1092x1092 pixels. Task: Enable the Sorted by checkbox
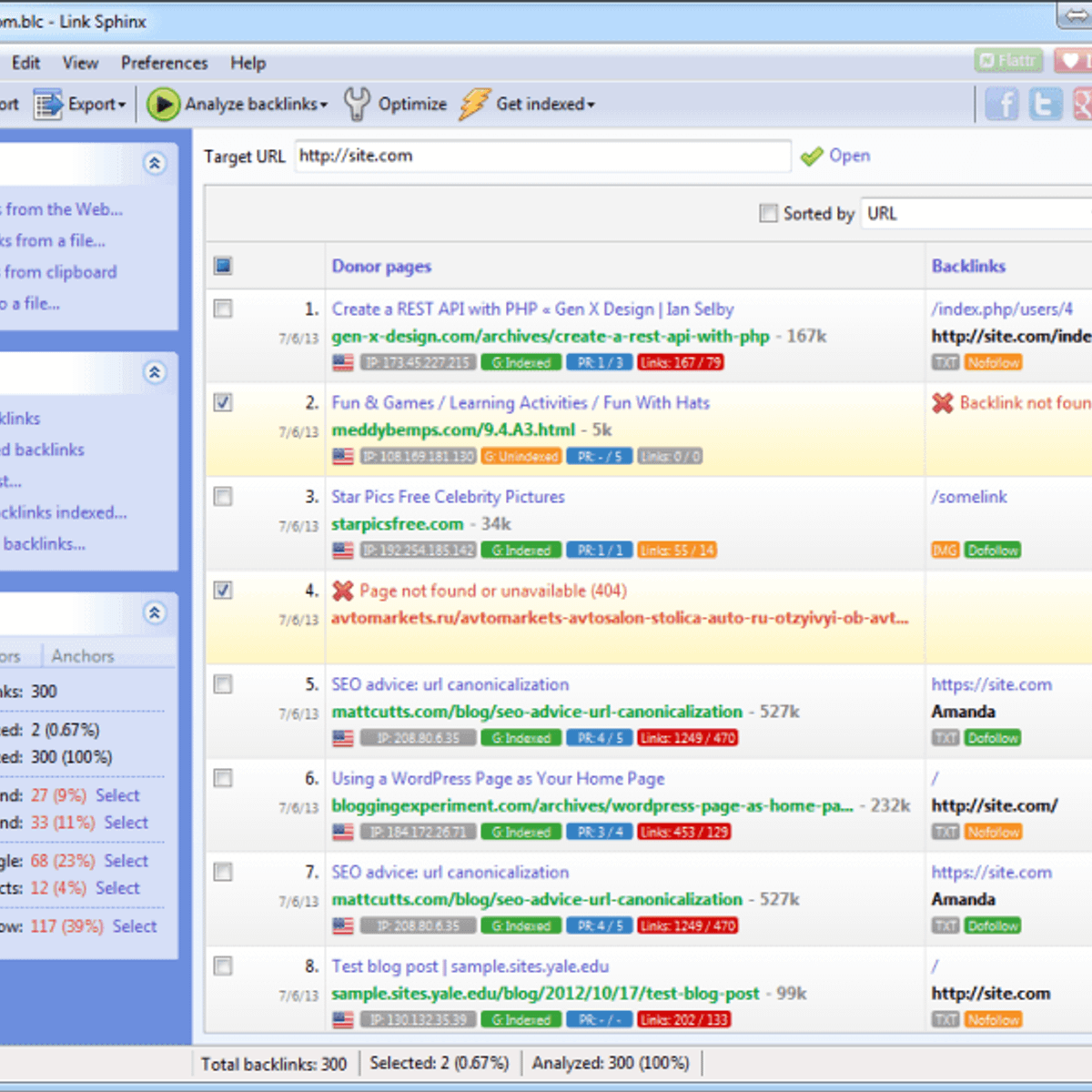pyautogui.click(x=768, y=212)
